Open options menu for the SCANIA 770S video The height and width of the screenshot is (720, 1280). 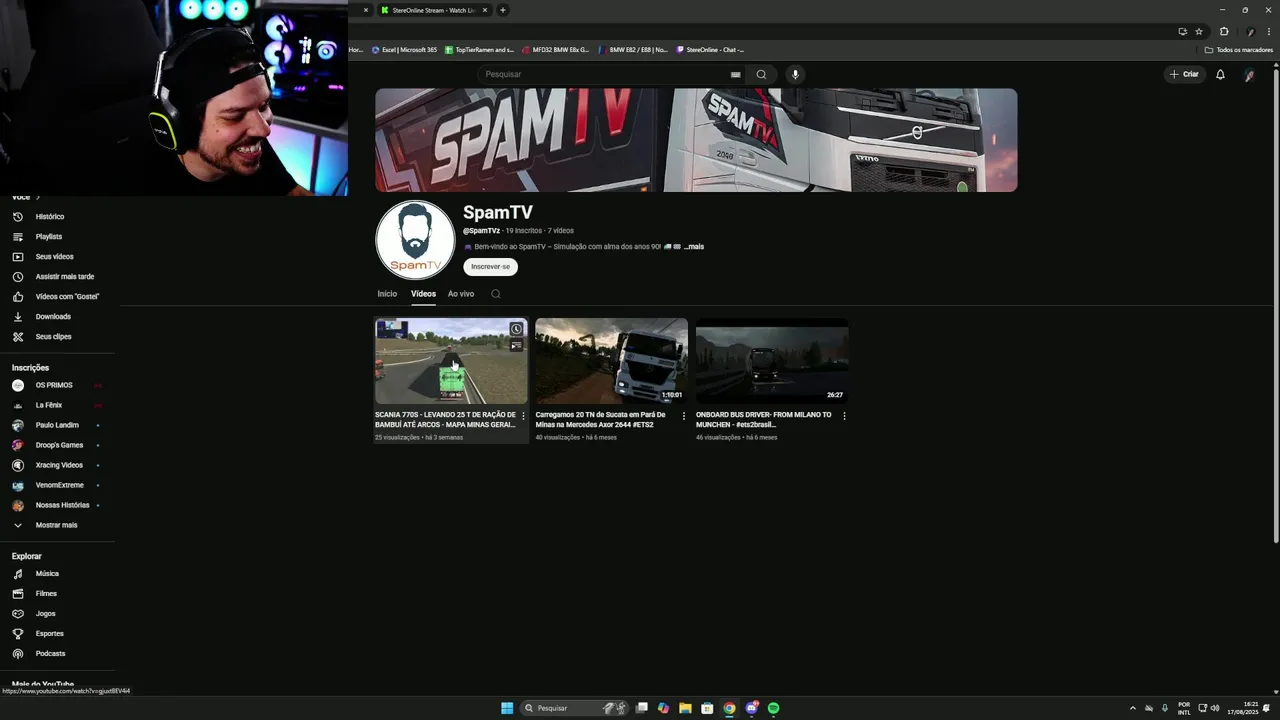point(523,416)
